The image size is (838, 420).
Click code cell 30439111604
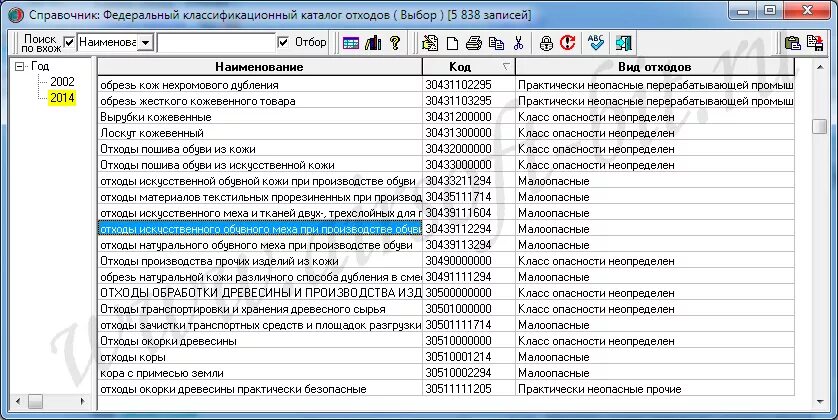(x=469, y=213)
